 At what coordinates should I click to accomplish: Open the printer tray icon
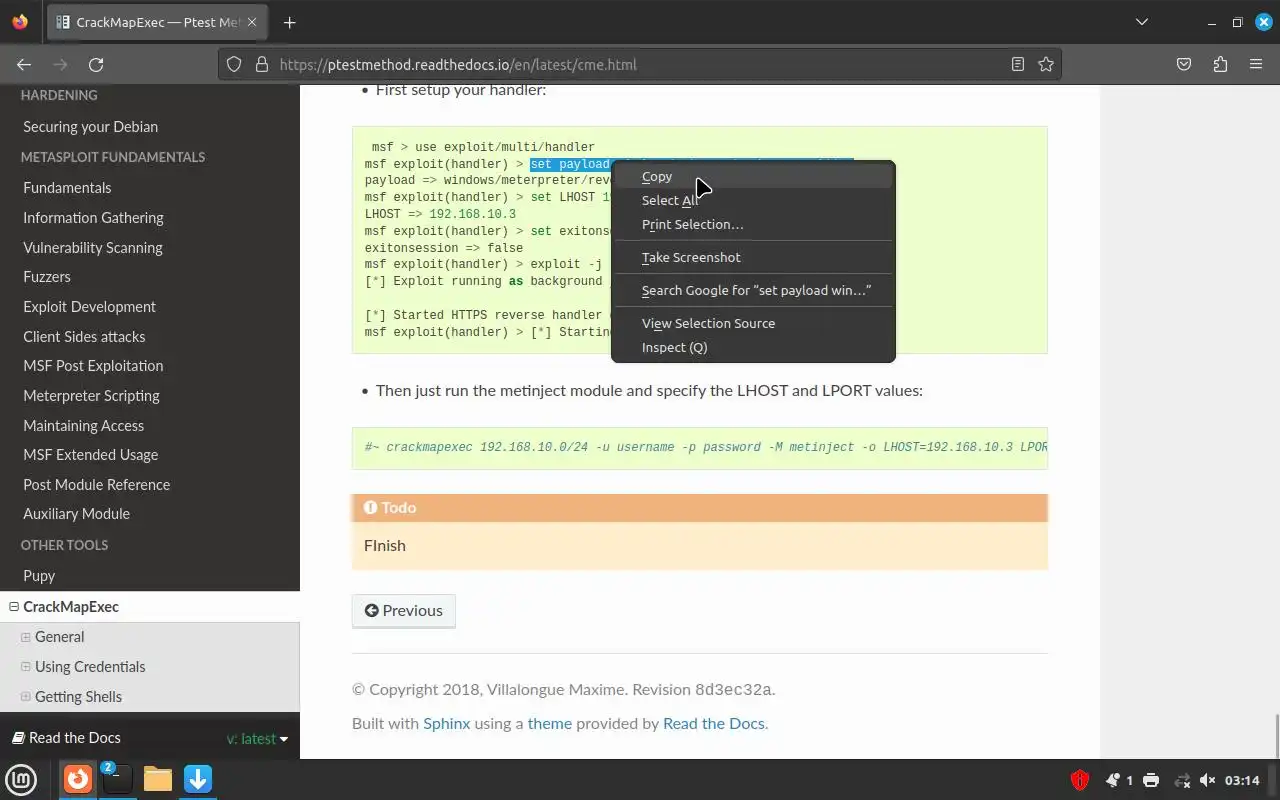point(1151,780)
